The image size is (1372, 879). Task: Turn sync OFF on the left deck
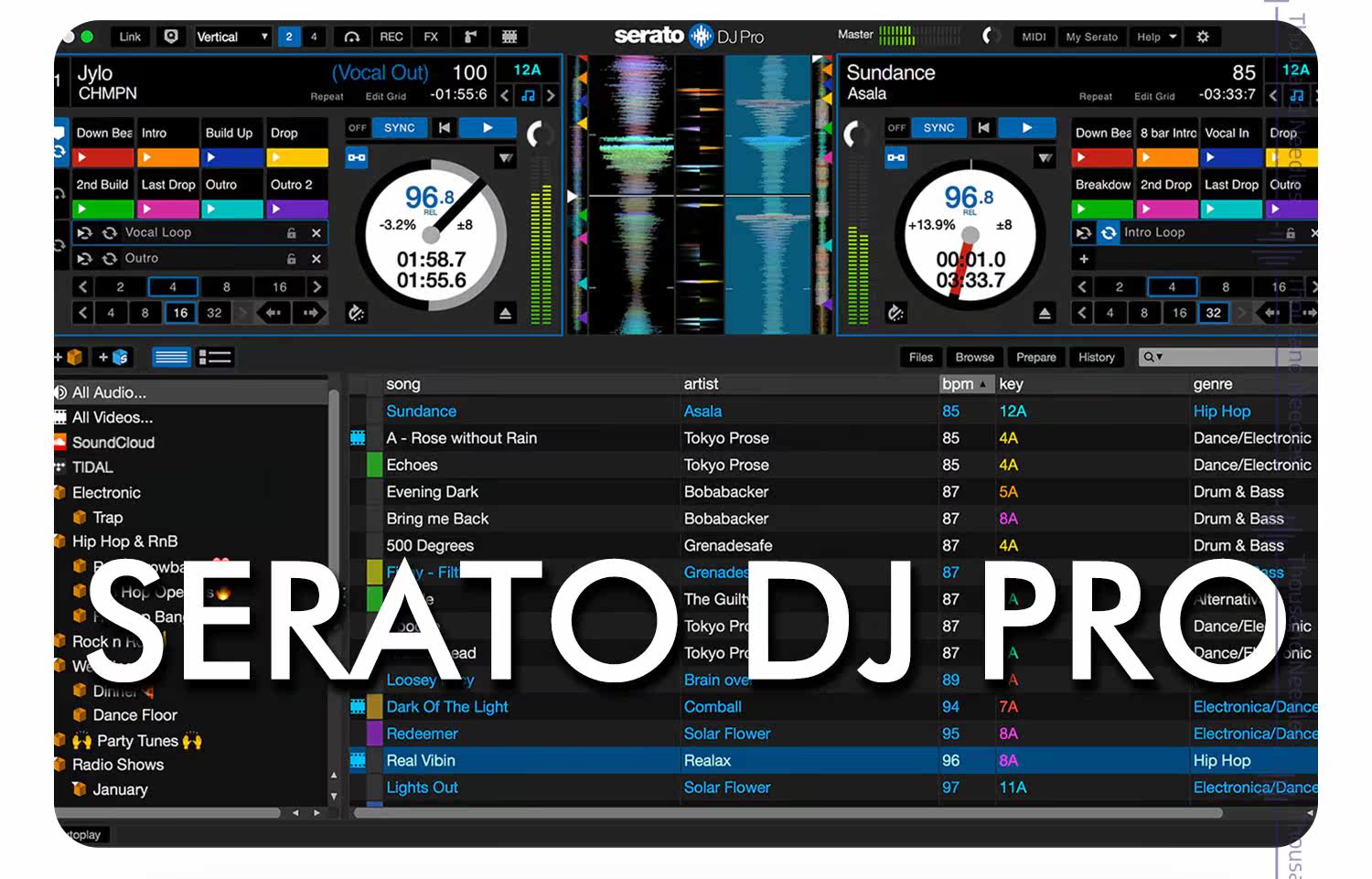(358, 128)
